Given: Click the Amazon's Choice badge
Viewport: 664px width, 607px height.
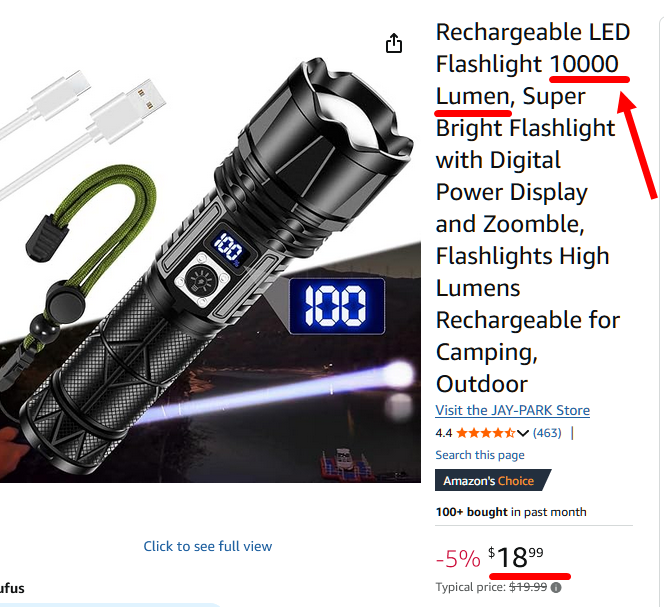Looking at the screenshot, I should (492, 480).
